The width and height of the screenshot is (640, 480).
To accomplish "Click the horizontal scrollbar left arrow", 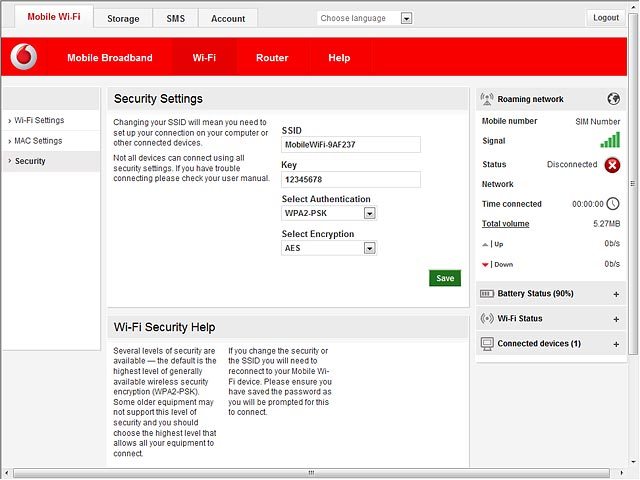I will tap(6, 473).
